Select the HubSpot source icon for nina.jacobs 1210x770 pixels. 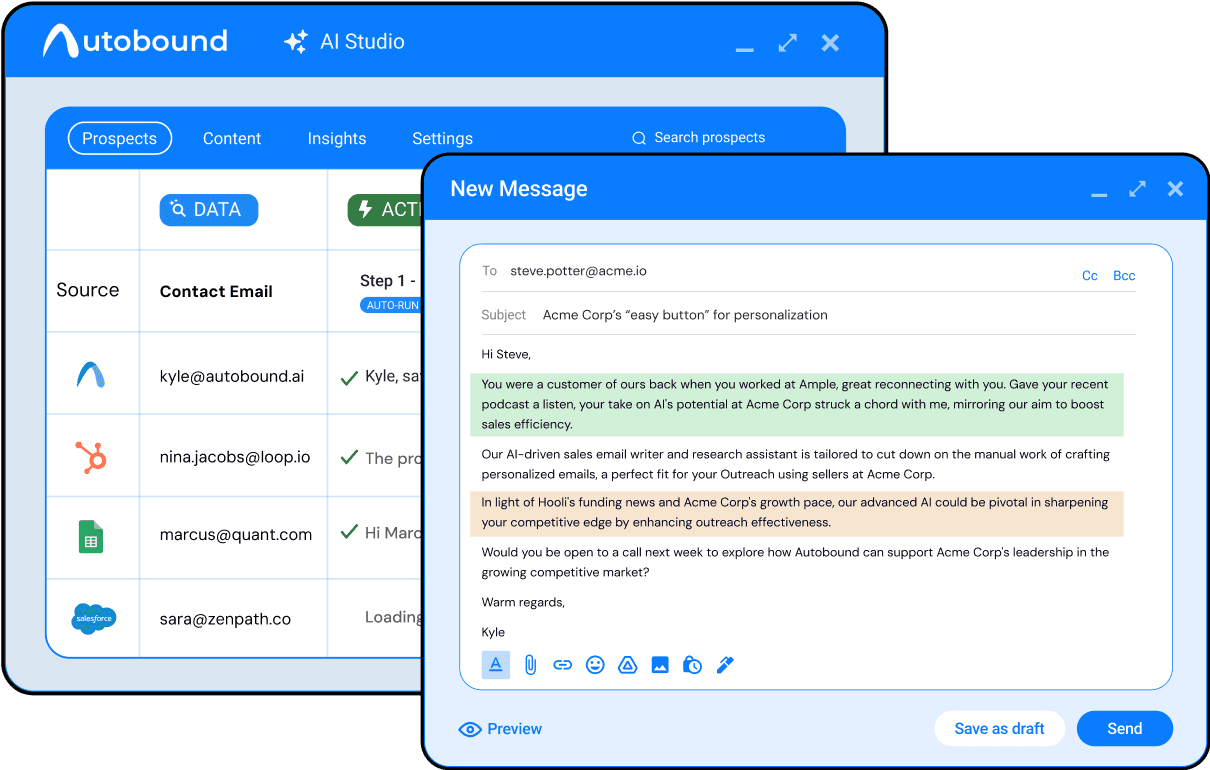pyautogui.click(x=93, y=455)
